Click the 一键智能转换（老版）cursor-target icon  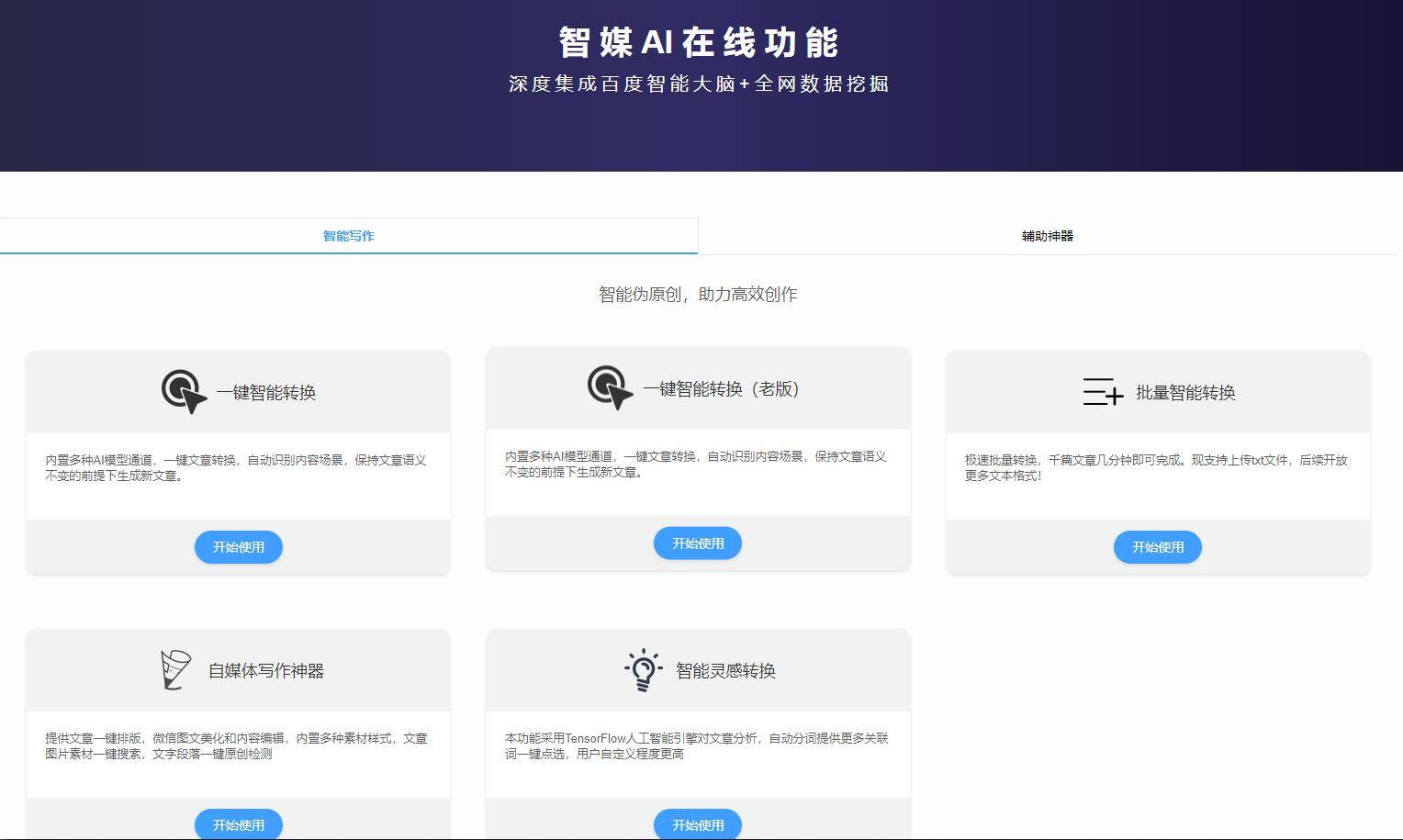[610, 388]
